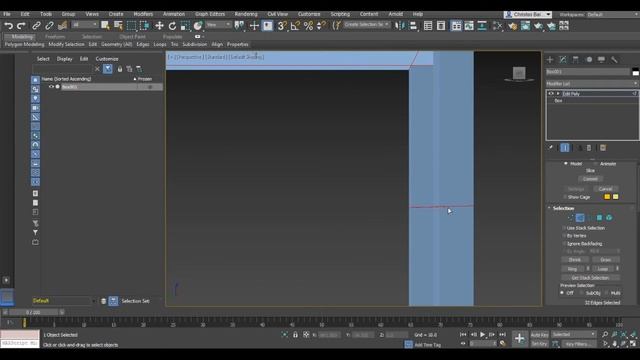This screenshot has height=360, width=640.
Task: Open the Modifier List dropdown
Action: coord(591,84)
